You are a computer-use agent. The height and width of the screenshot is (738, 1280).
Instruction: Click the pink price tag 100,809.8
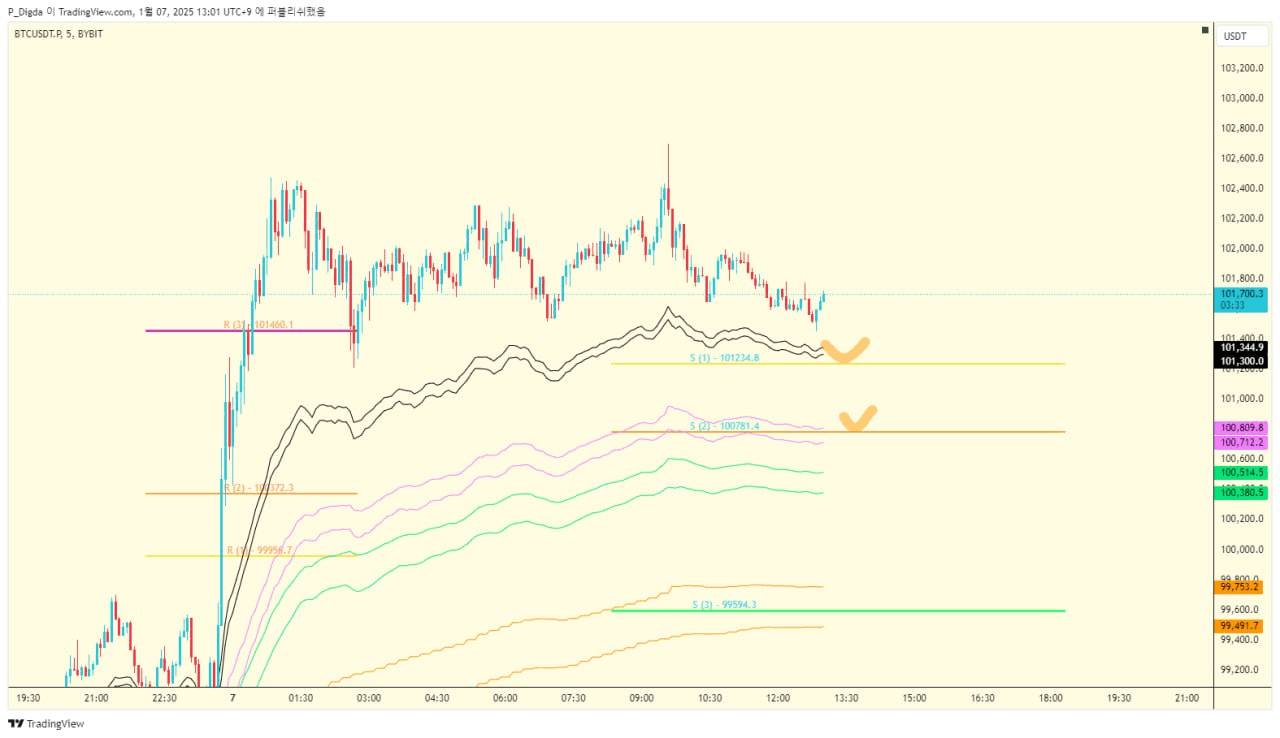point(1241,427)
